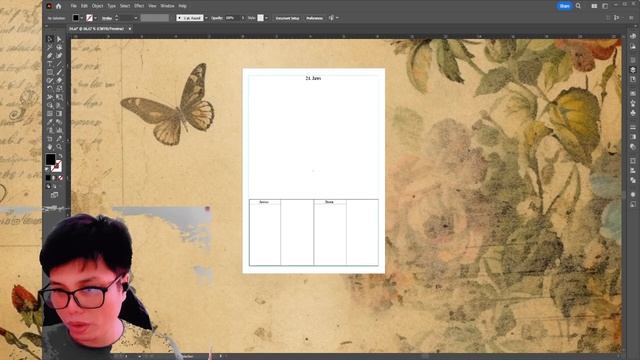Open the align options dropdown in control bar
The width and height of the screenshot is (640, 360).
pyautogui.click(x=333, y=18)
